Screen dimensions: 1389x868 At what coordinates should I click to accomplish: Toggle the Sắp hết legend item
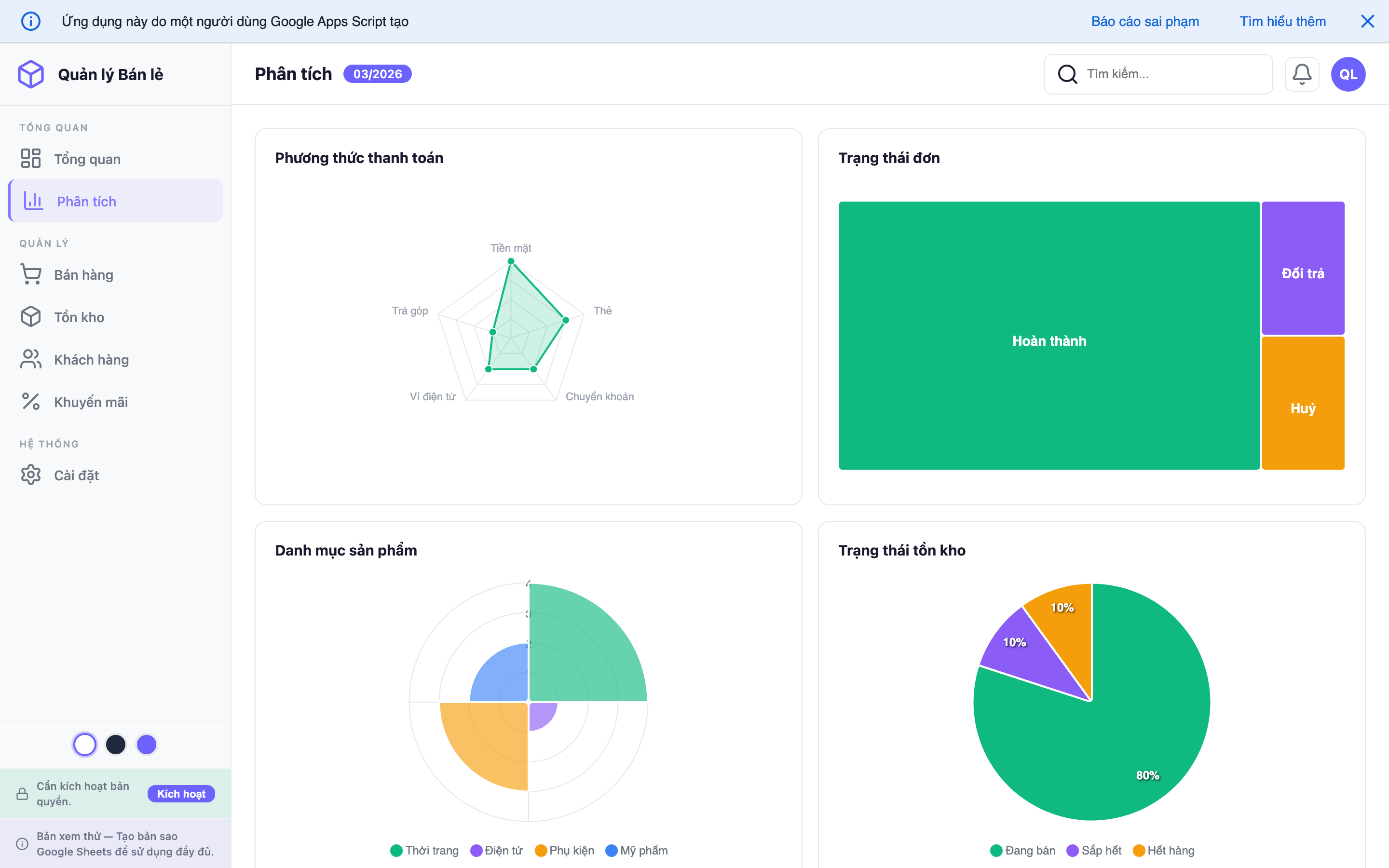pyautogui.click(x=1094, y=850)
